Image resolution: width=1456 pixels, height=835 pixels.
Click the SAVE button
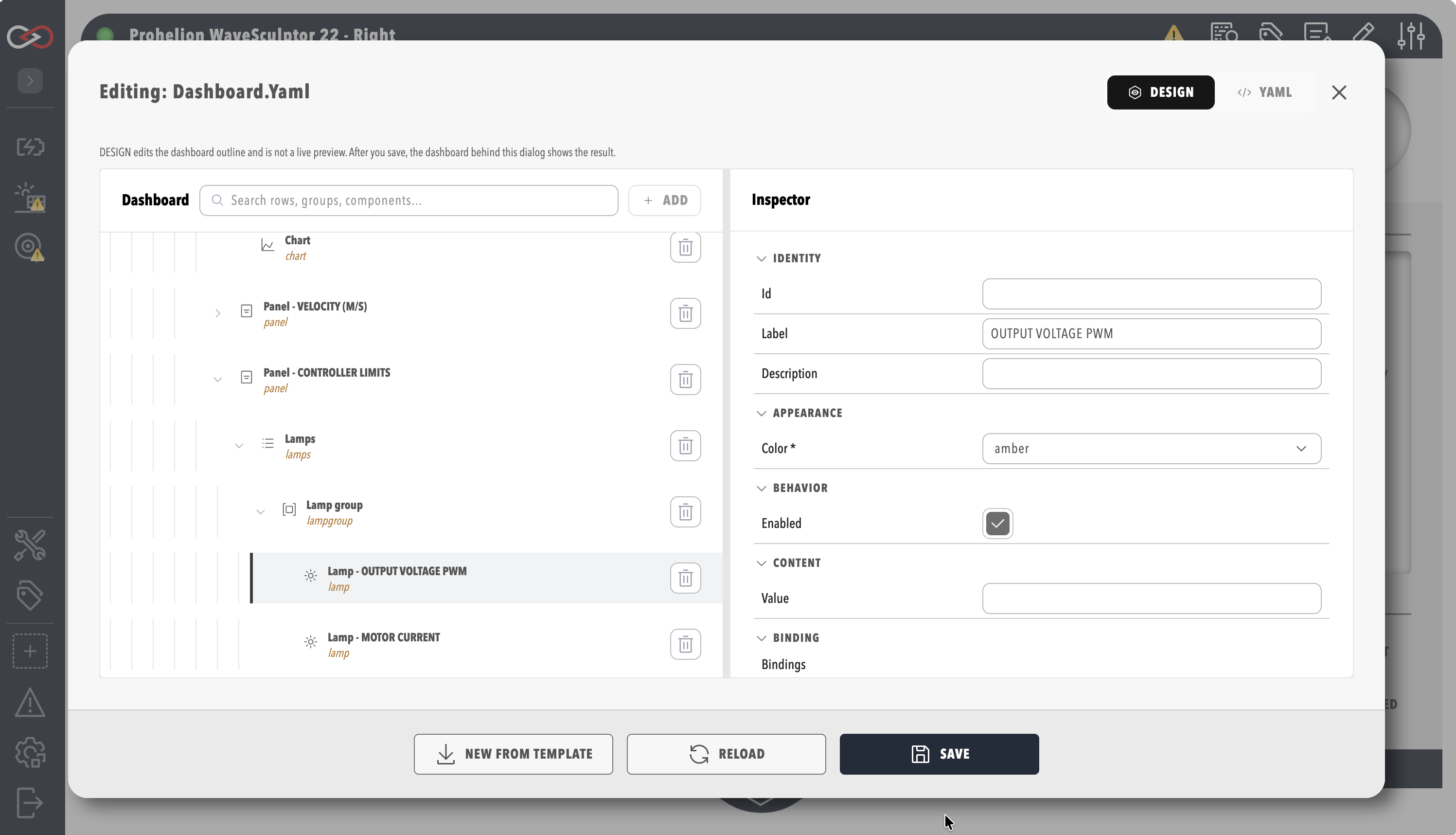pos(939,754)
